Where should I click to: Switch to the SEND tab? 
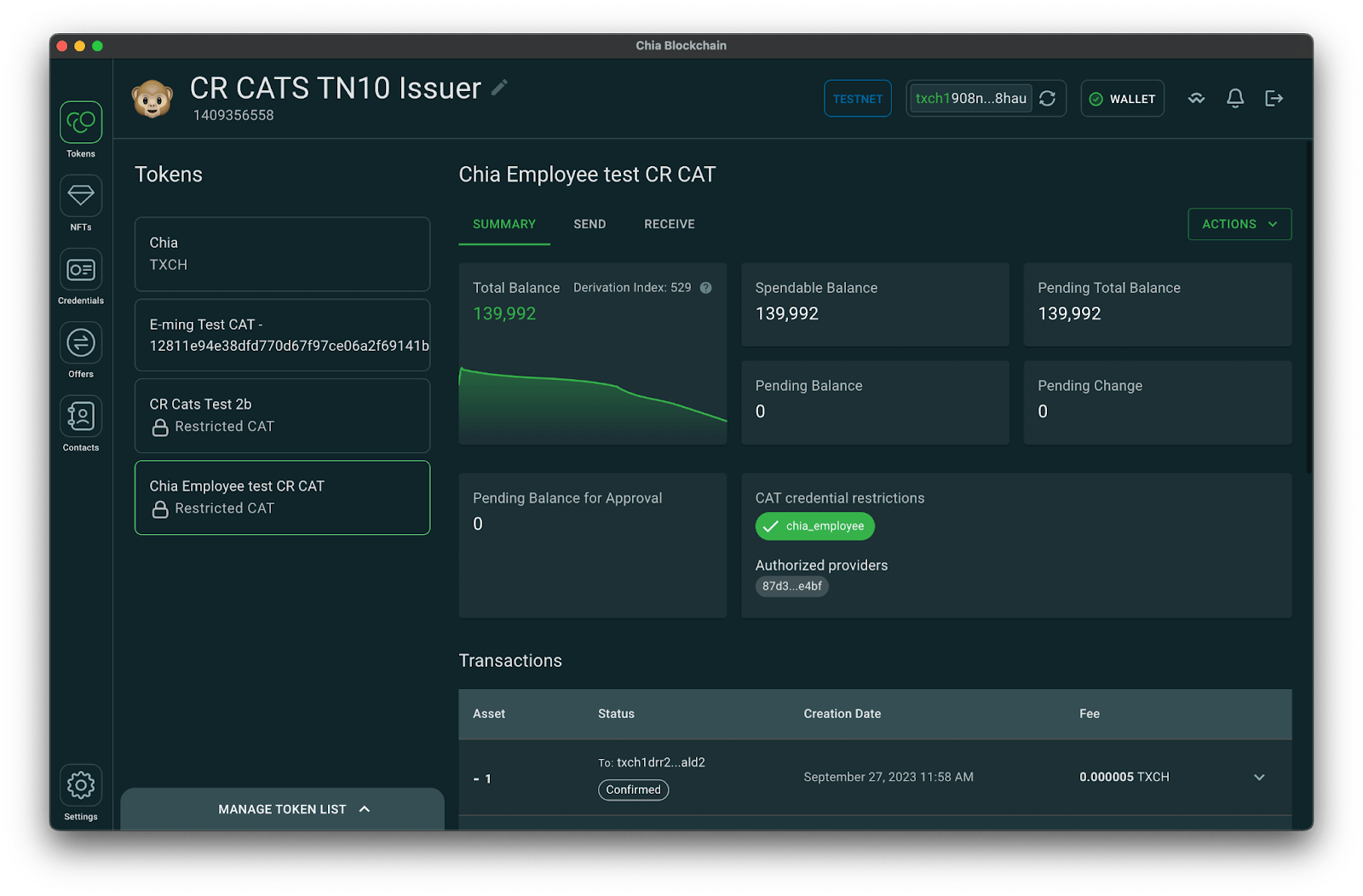589,224
